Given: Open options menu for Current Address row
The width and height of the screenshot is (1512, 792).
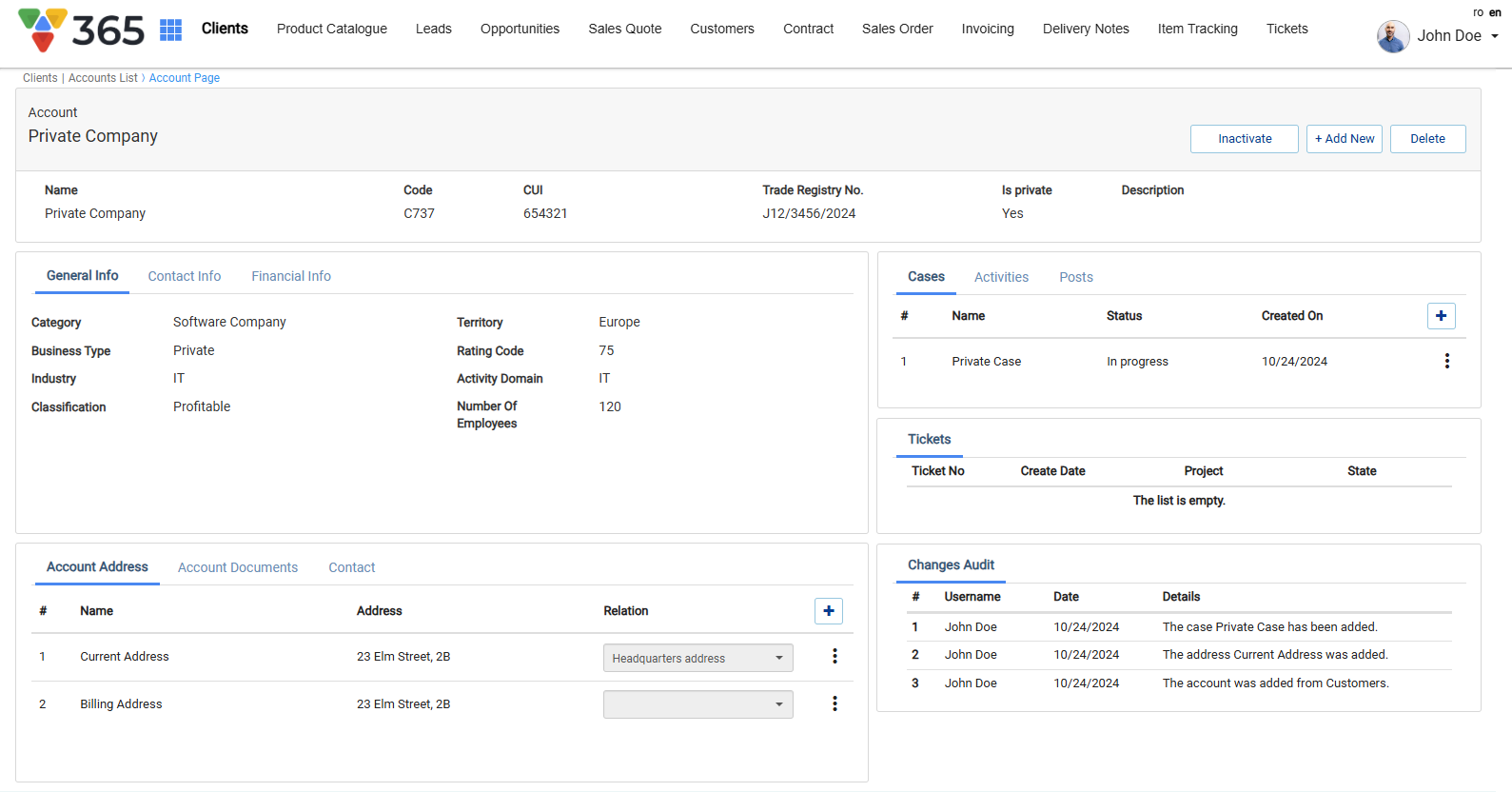Looking at the screenshot, I should [x=835, y=657].
